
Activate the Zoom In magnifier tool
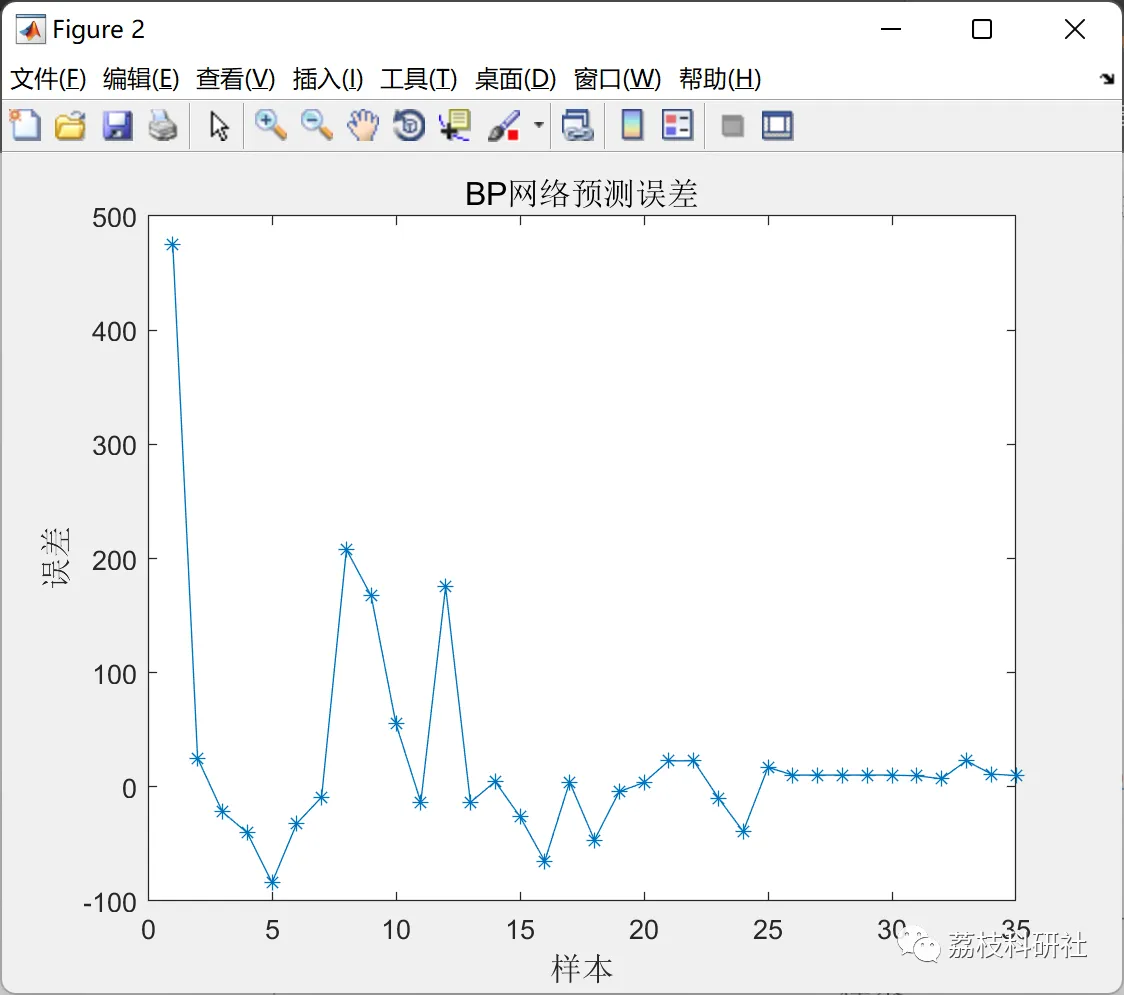click(x=270, y=125)
